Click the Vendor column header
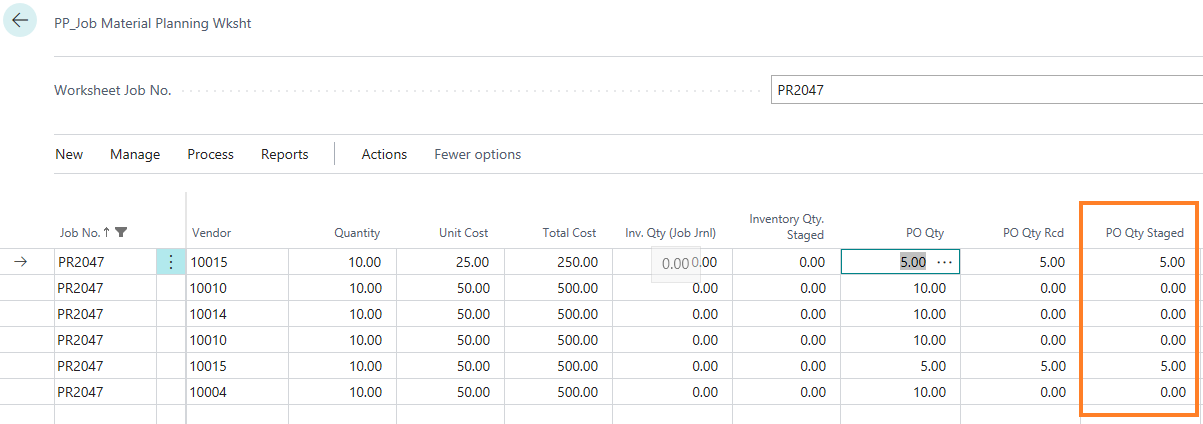The image size is (1203, 424). (x=211, y=233)
